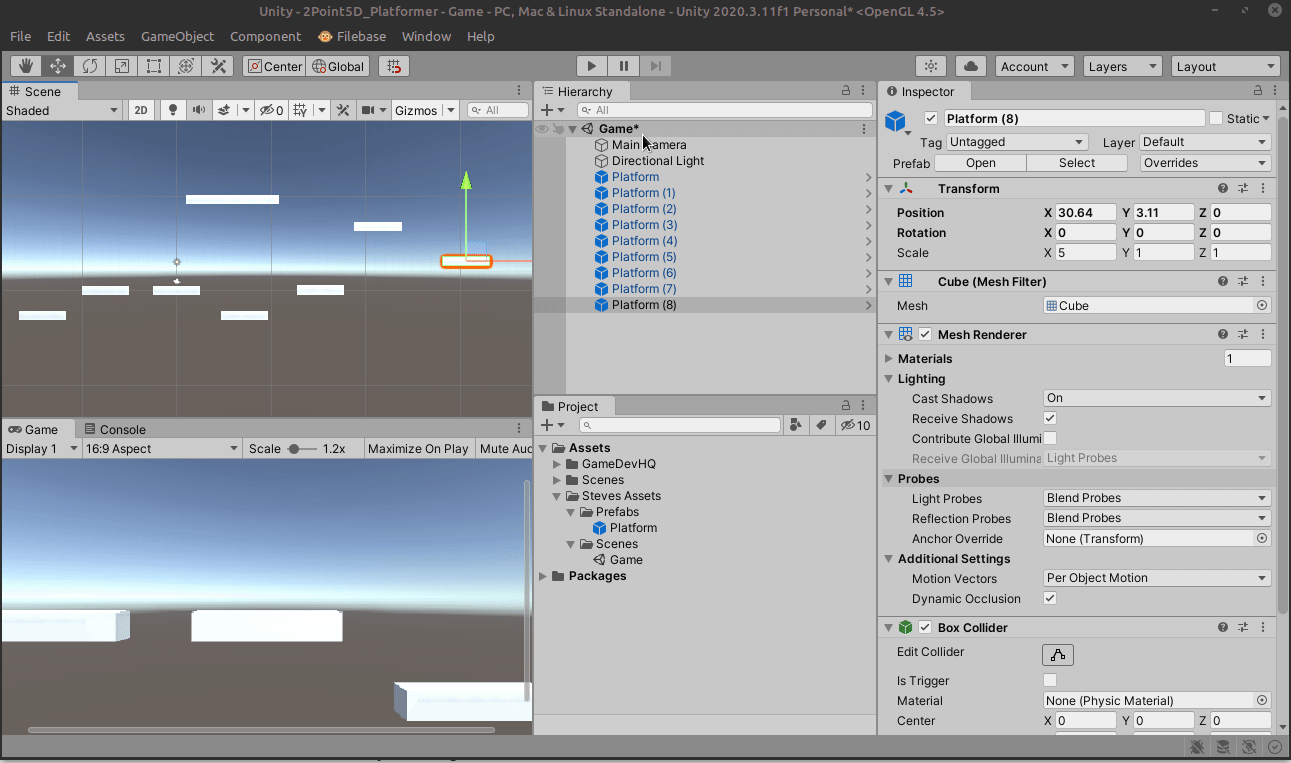Open Light Probes dropdown
This screenshot has height=763, width=1291.
pos(1157,498)
